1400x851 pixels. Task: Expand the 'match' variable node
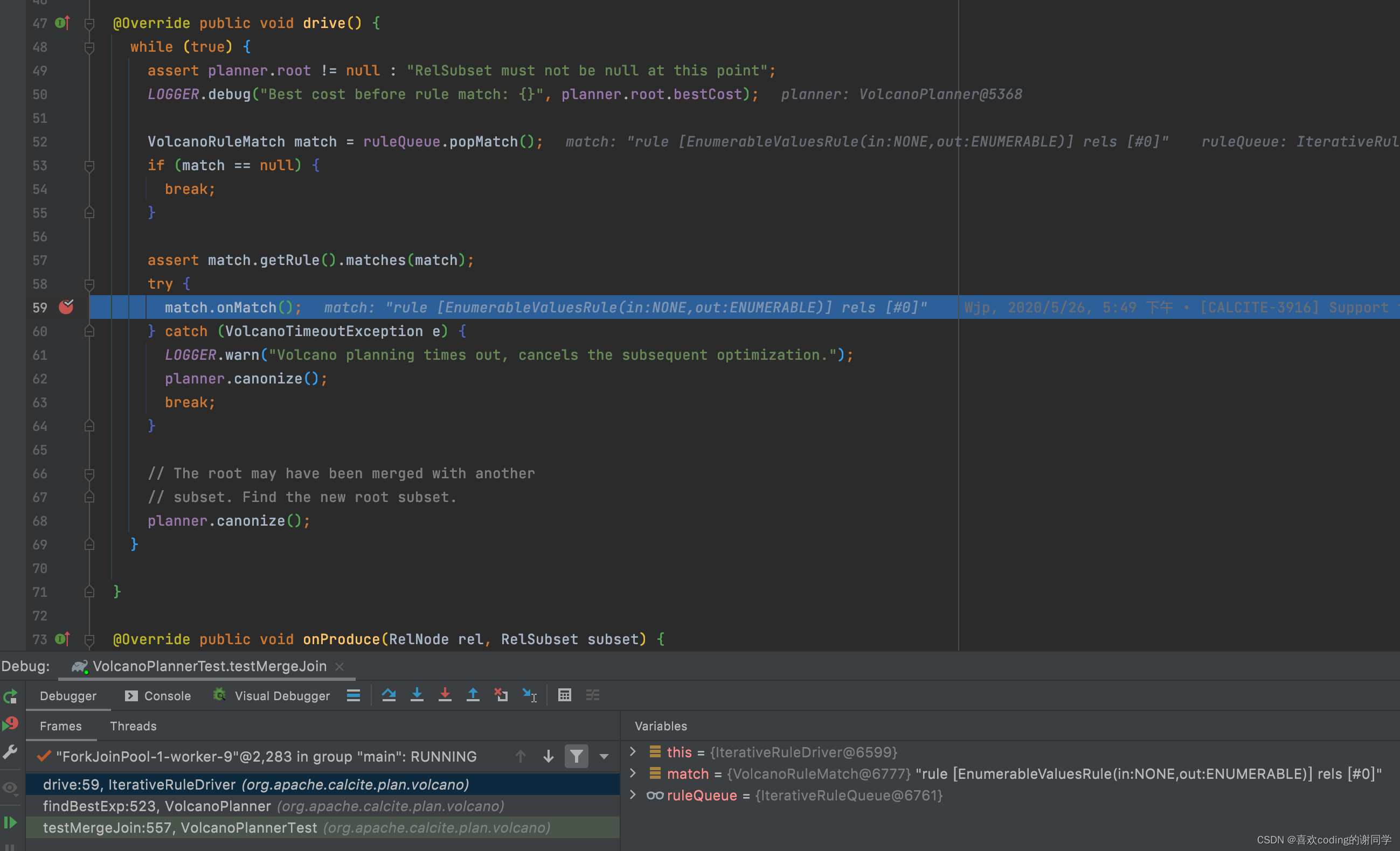click(x=633, y=773)
